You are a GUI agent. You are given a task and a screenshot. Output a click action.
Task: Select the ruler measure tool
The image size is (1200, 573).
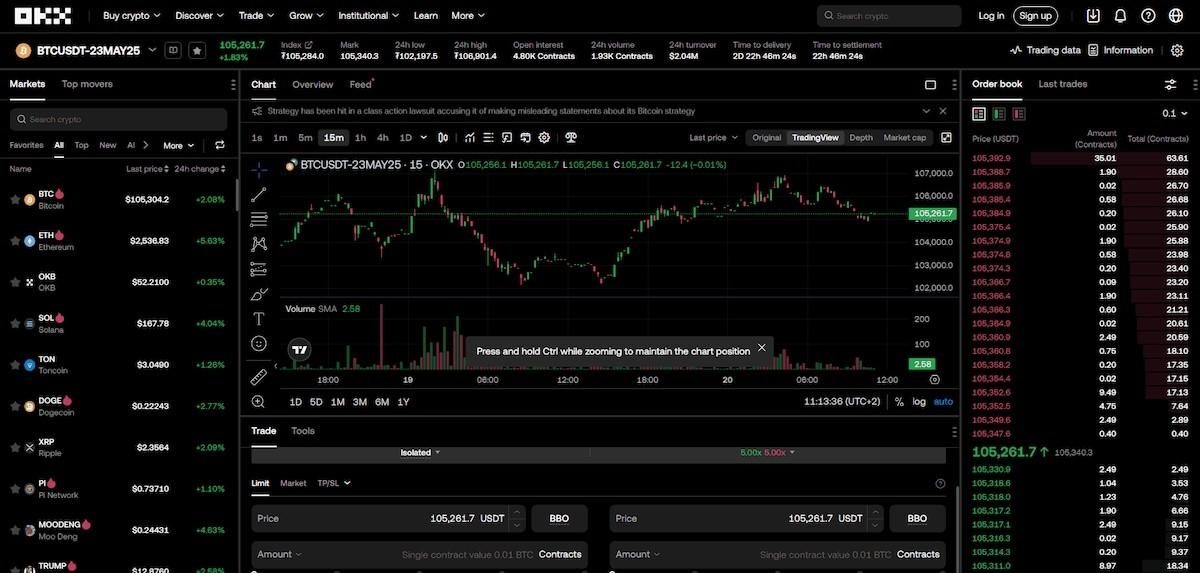click(259, 377)
